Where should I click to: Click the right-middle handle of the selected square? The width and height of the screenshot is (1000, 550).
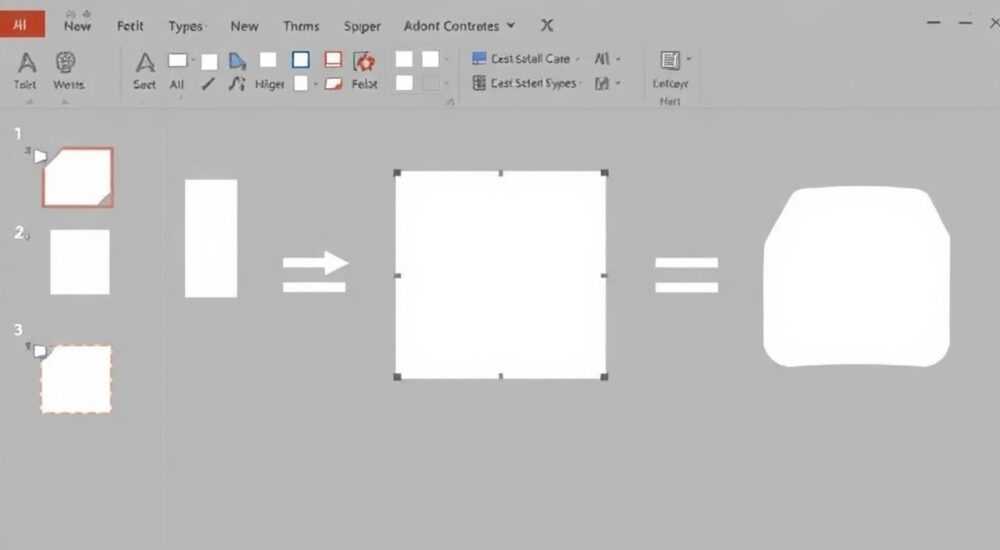605,276
